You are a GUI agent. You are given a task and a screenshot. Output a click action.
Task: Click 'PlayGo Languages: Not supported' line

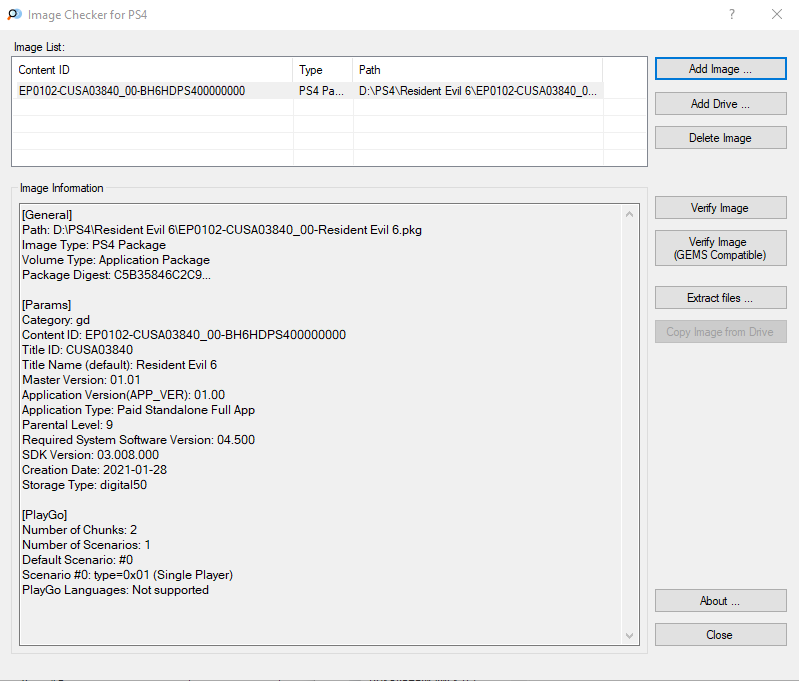pos(115,590)
